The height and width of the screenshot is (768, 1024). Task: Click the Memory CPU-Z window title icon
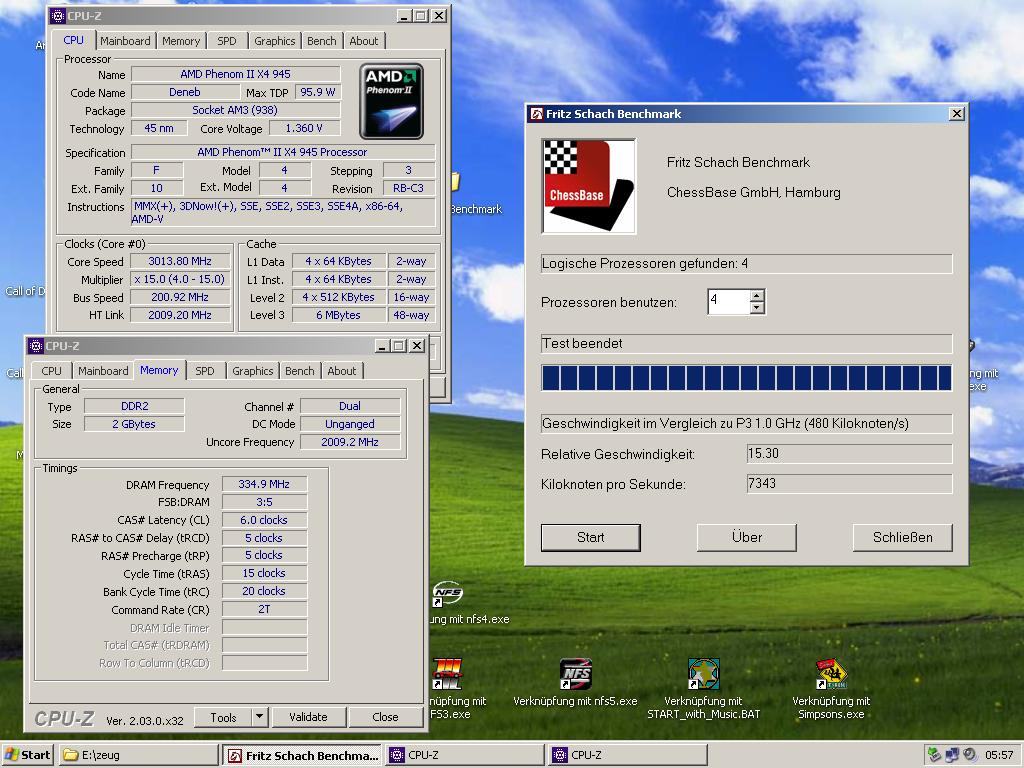pos(36,345)
